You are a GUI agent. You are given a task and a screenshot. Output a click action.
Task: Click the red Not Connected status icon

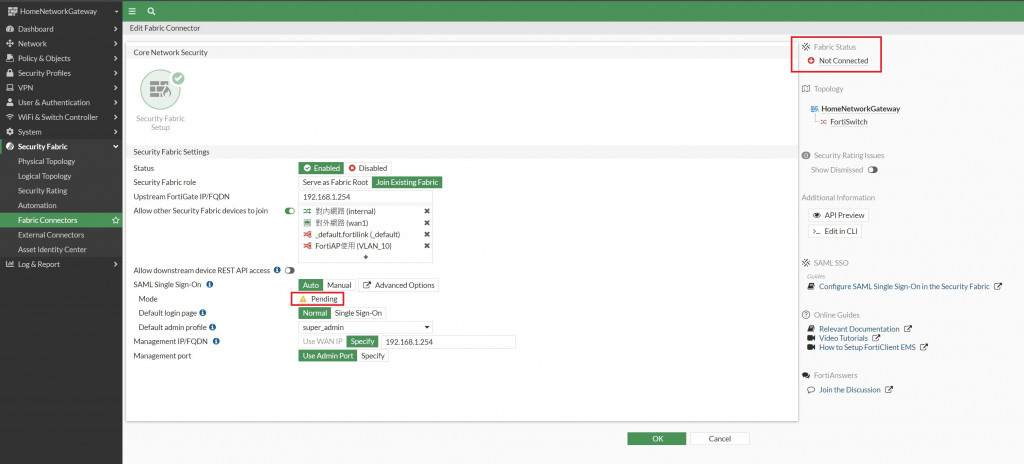[x=811, y=61]
